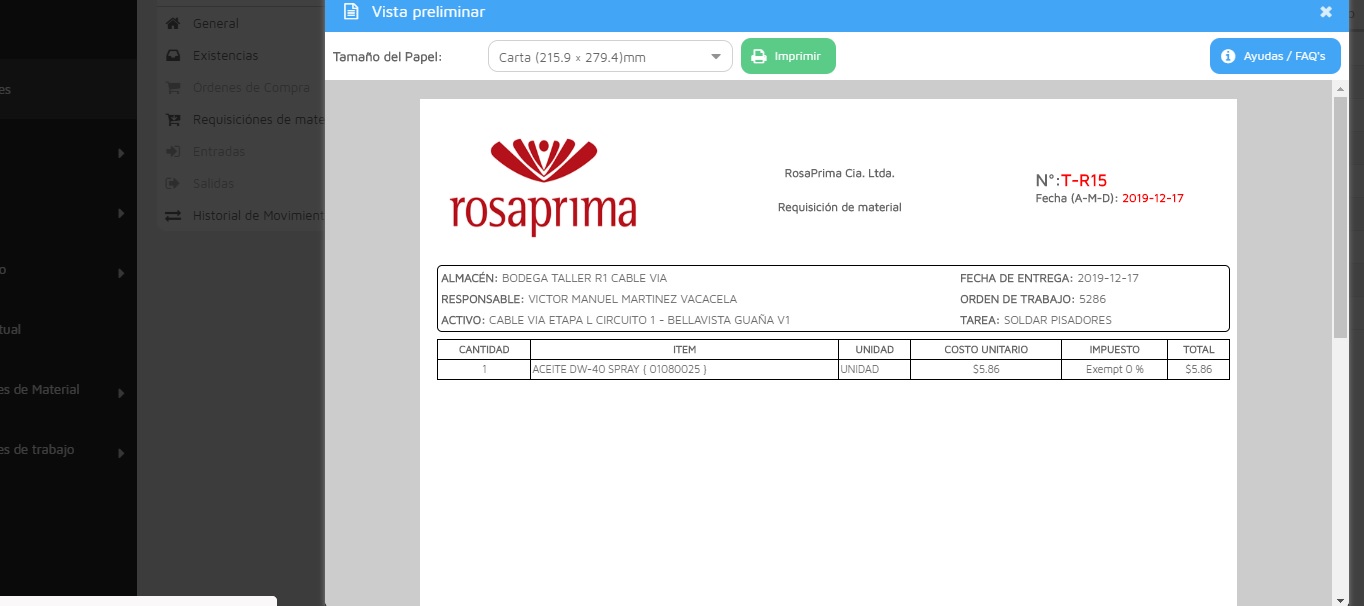Expand the 'de trabajo' sidebar submenu arrow

coord(121,453)
